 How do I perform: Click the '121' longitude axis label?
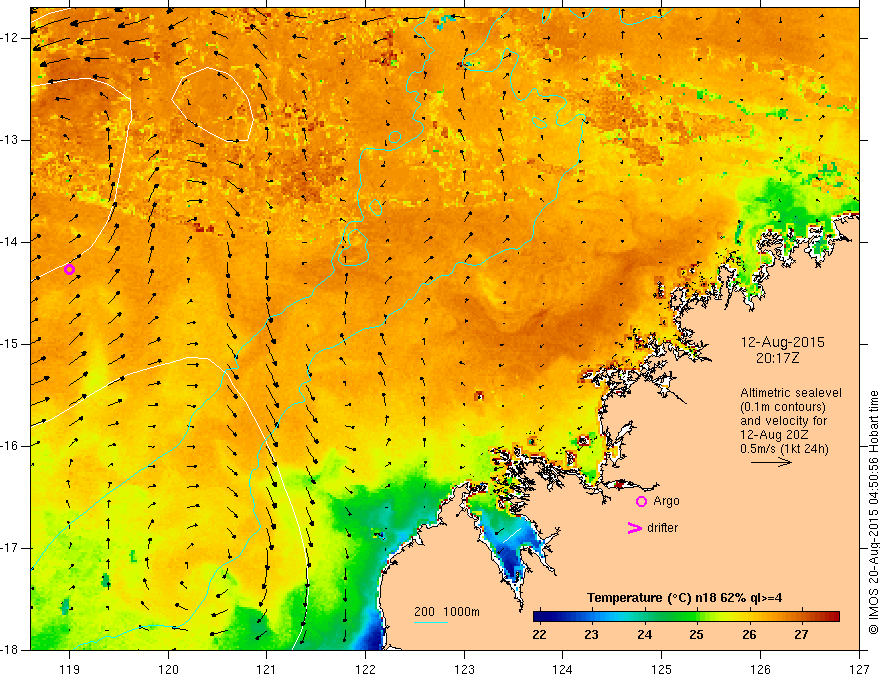(x=267, y=669)
